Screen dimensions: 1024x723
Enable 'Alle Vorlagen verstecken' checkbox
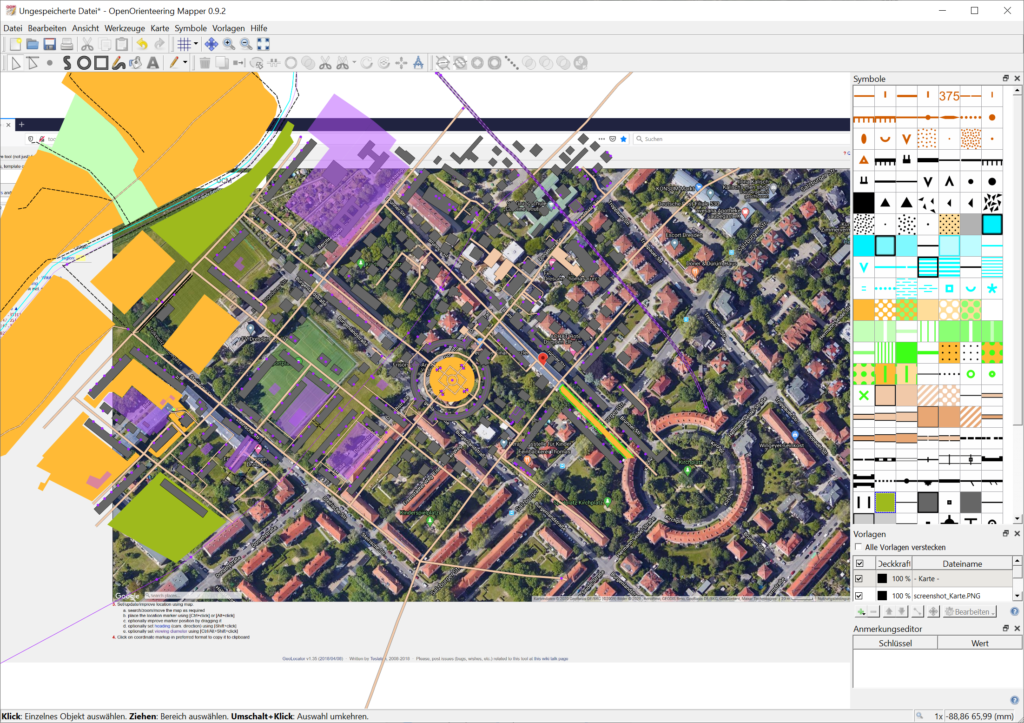pos(858,547)
